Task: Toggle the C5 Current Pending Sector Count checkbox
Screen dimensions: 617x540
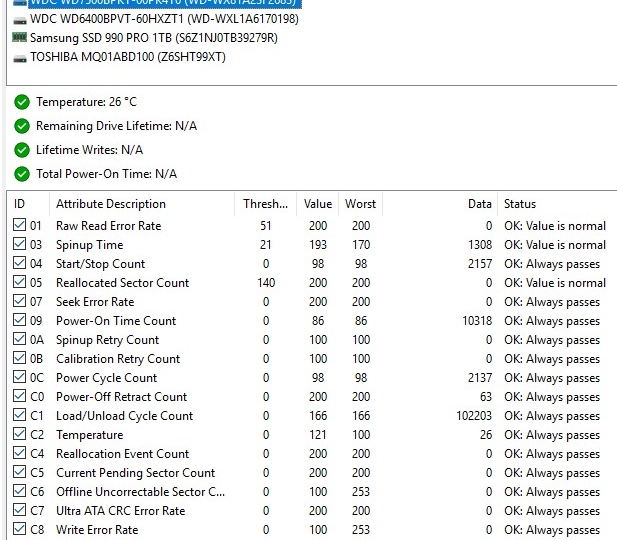Action: (x=19, y=473)
